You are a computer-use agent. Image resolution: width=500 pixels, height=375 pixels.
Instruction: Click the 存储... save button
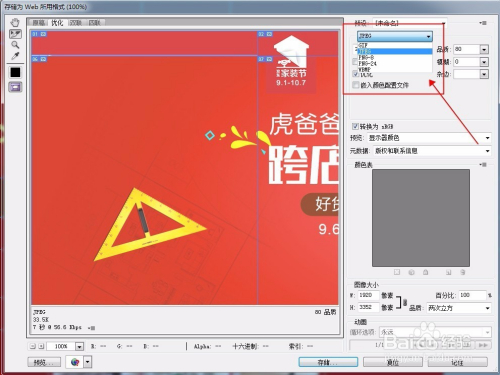328,362
